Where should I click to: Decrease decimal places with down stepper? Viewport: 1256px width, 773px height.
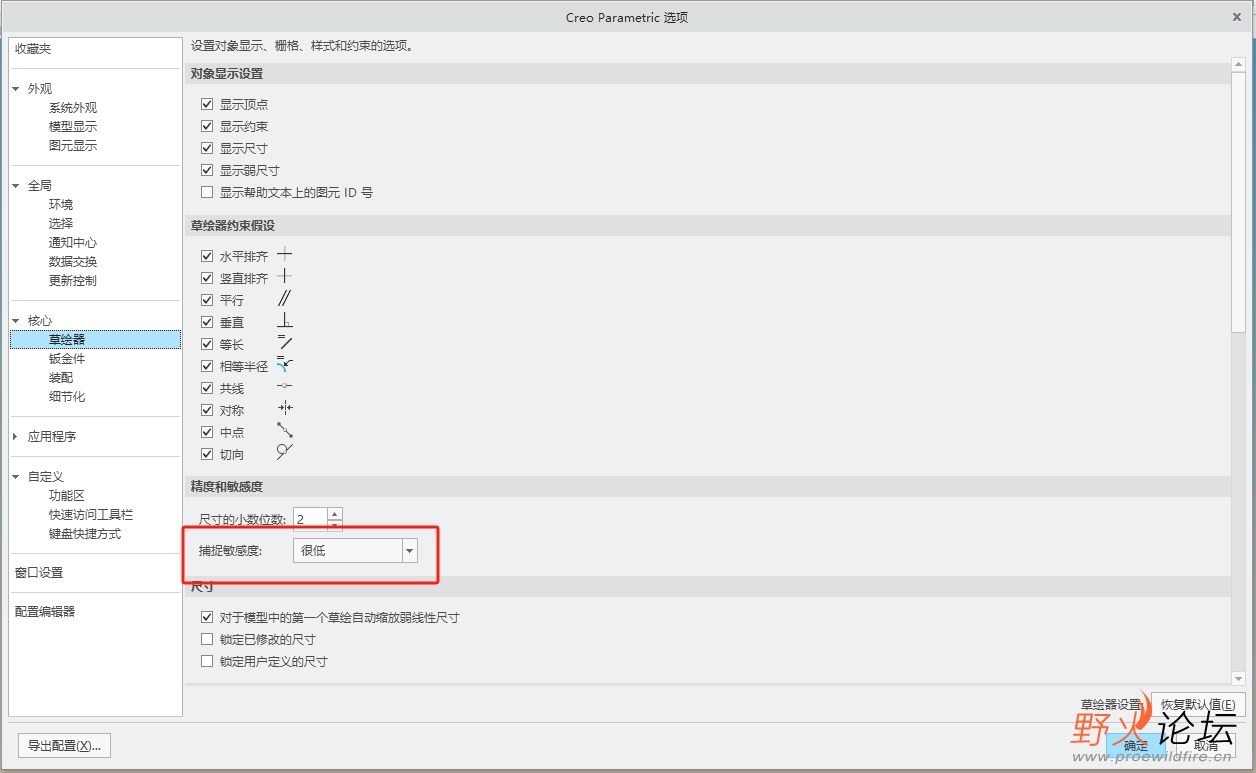tap(335, 525)
